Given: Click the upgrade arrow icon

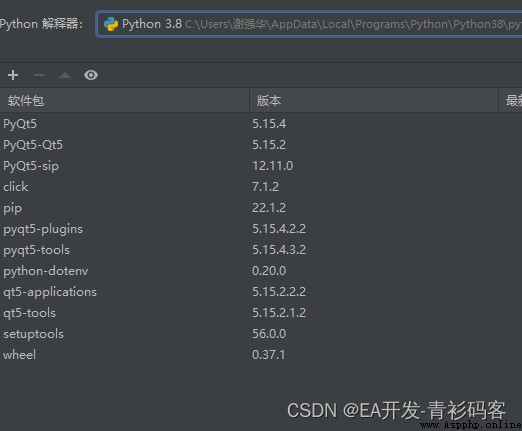Looking at the screenshot, I should [65, 75].
